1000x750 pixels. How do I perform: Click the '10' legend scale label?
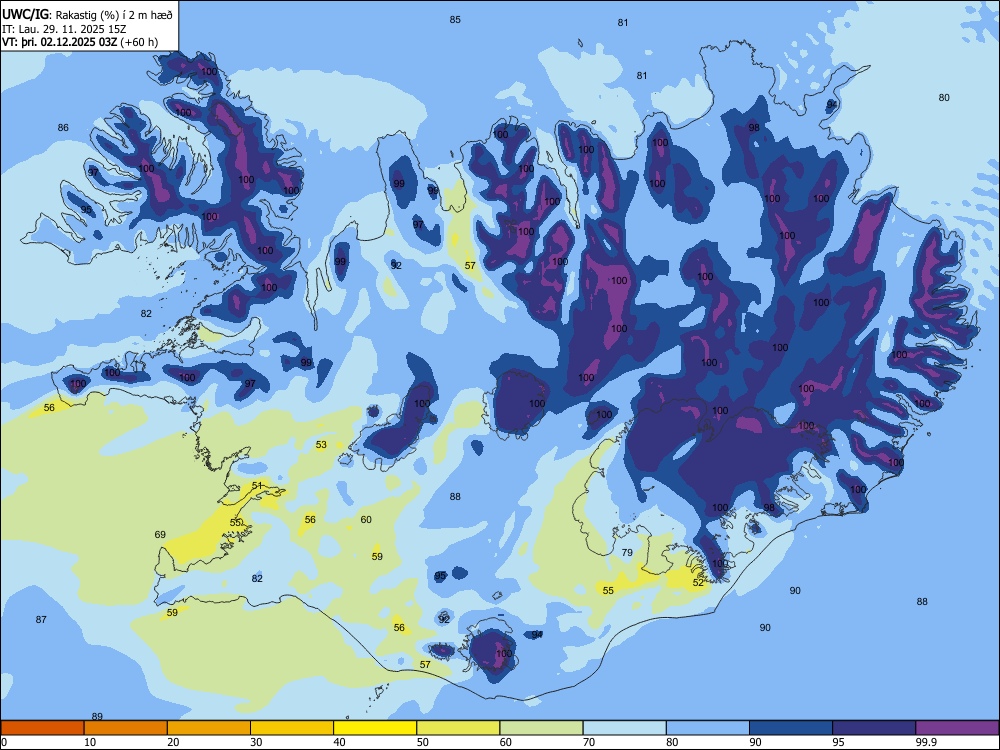(x=90, y=742)
